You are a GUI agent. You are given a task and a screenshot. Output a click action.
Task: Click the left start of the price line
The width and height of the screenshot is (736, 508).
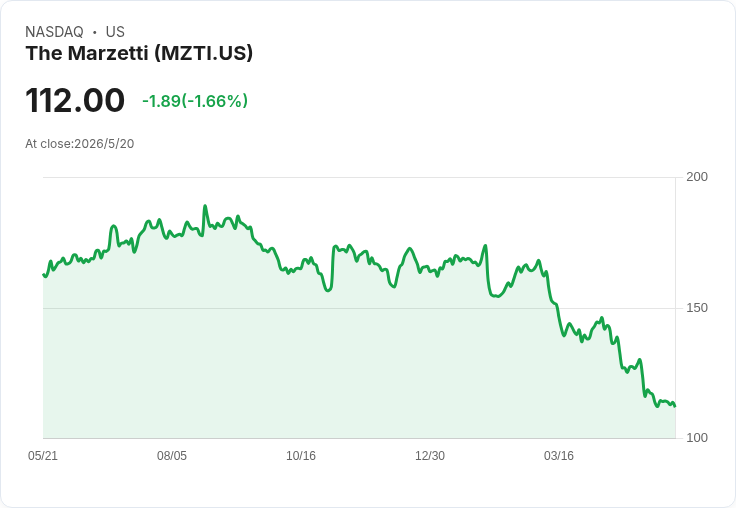[44, 275]
